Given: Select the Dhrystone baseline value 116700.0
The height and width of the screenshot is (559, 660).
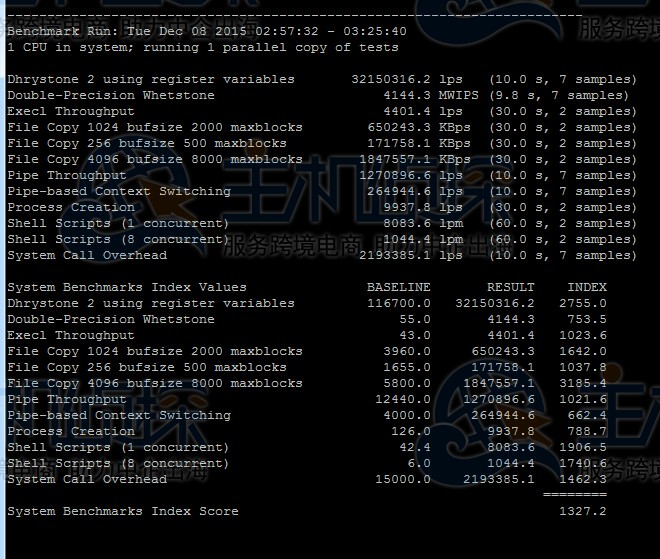Looking at the screenshot, I should (x=398, y=303).
